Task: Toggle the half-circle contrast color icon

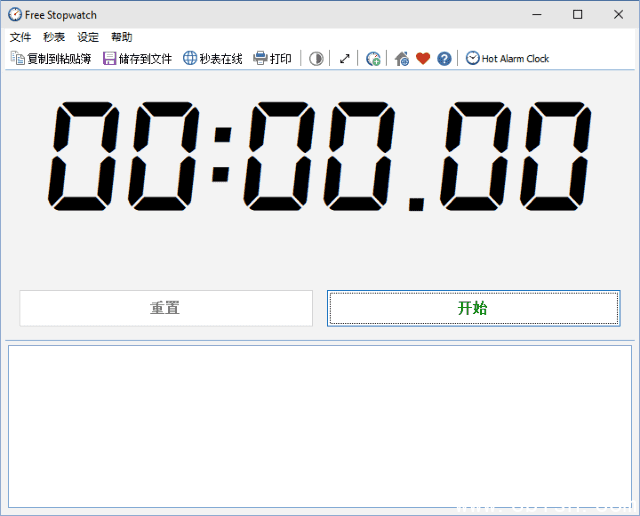Action: 316,59
